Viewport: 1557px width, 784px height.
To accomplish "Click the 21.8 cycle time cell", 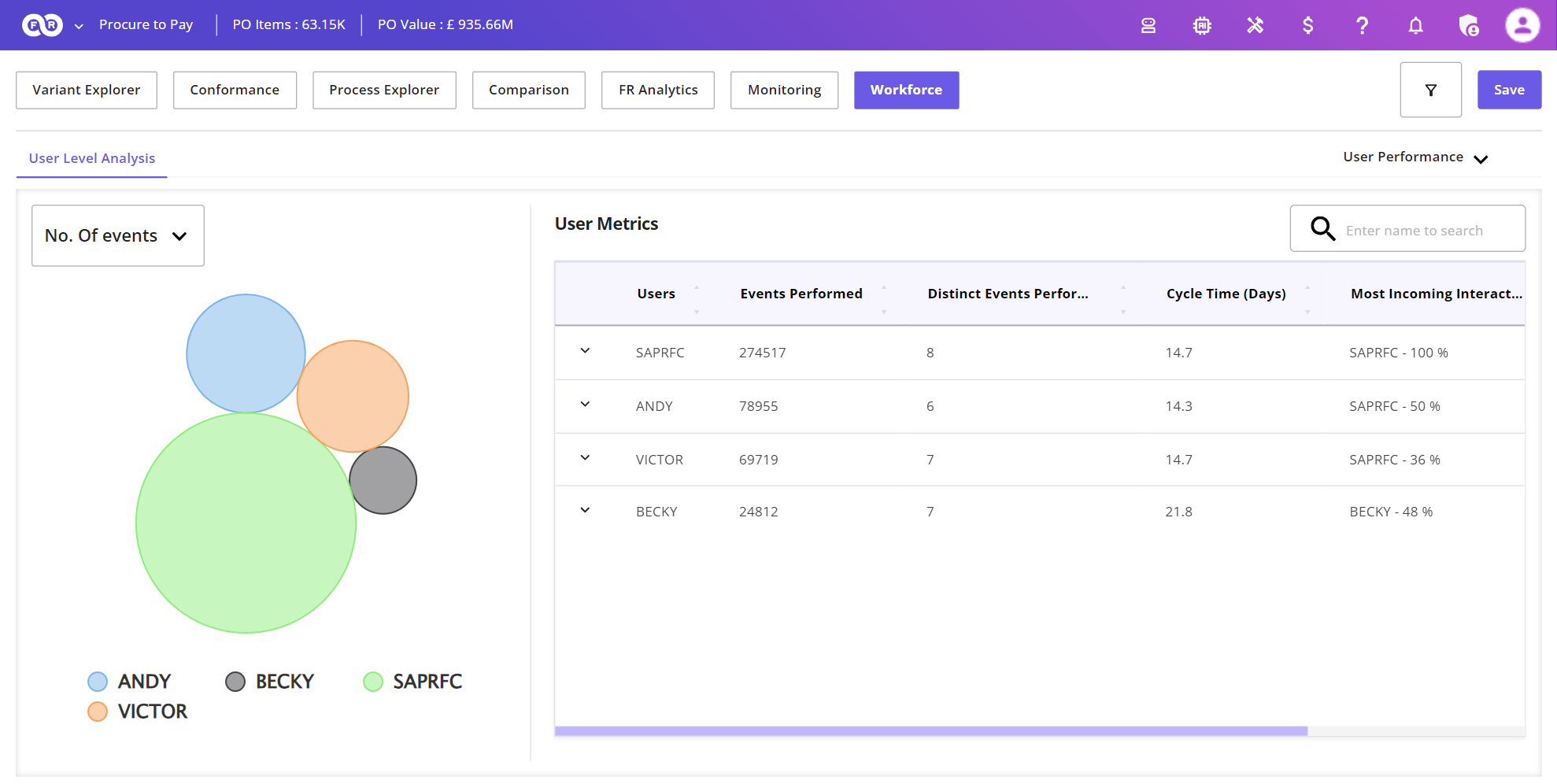I will click(x=1178, y=512).
